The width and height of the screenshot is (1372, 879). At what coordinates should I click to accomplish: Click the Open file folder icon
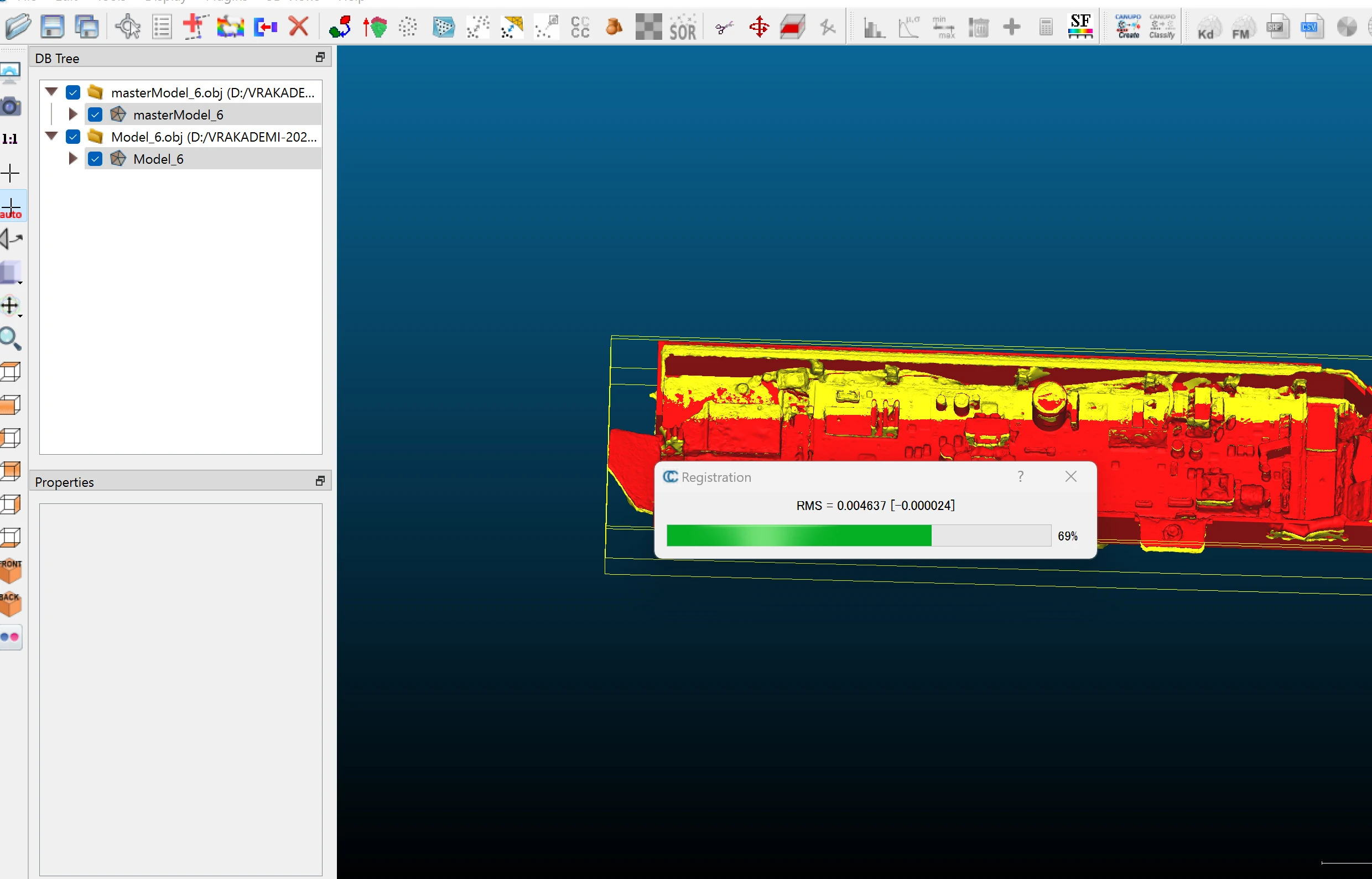pos(18,27)
